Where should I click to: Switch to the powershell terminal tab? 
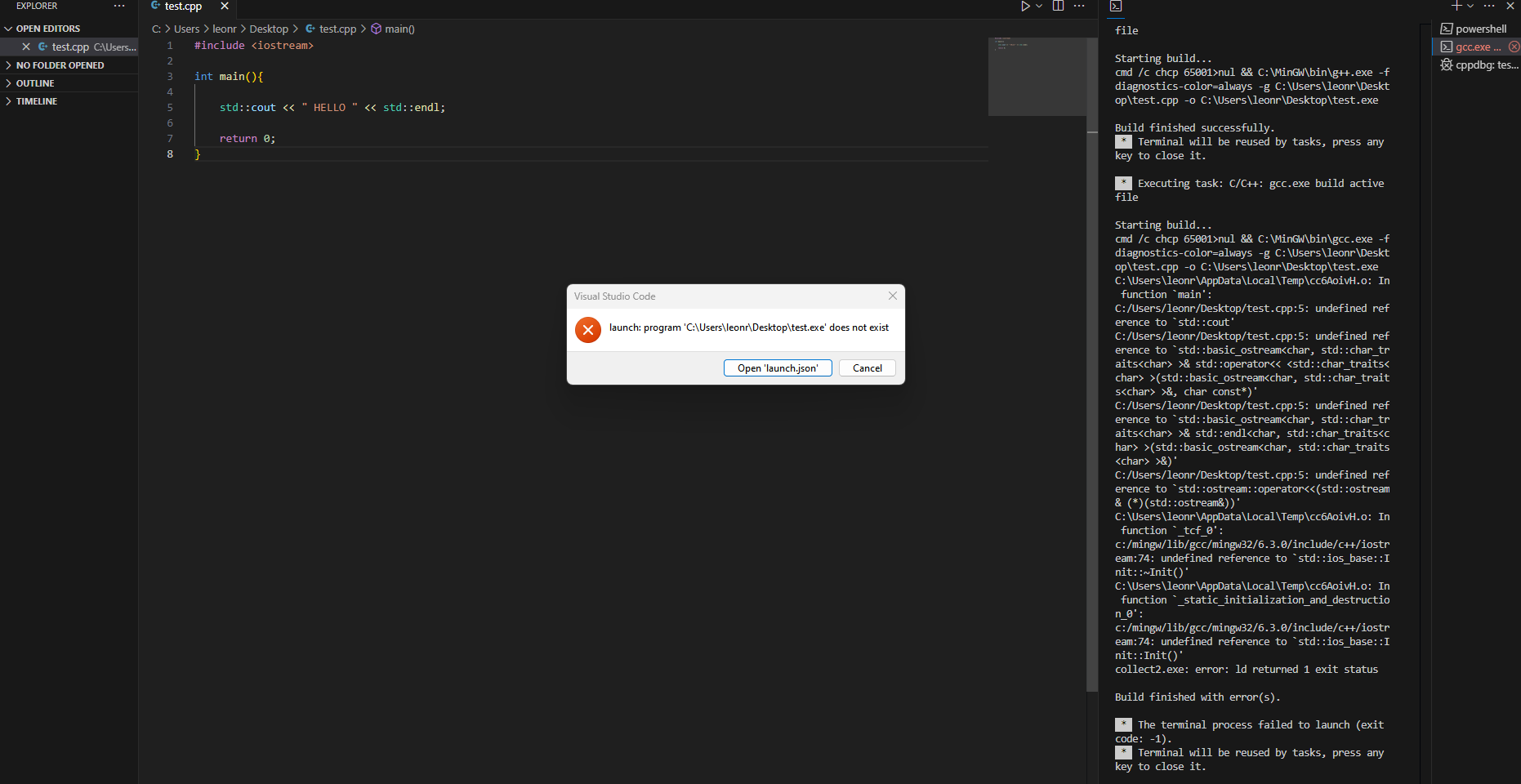(1479, 28)
